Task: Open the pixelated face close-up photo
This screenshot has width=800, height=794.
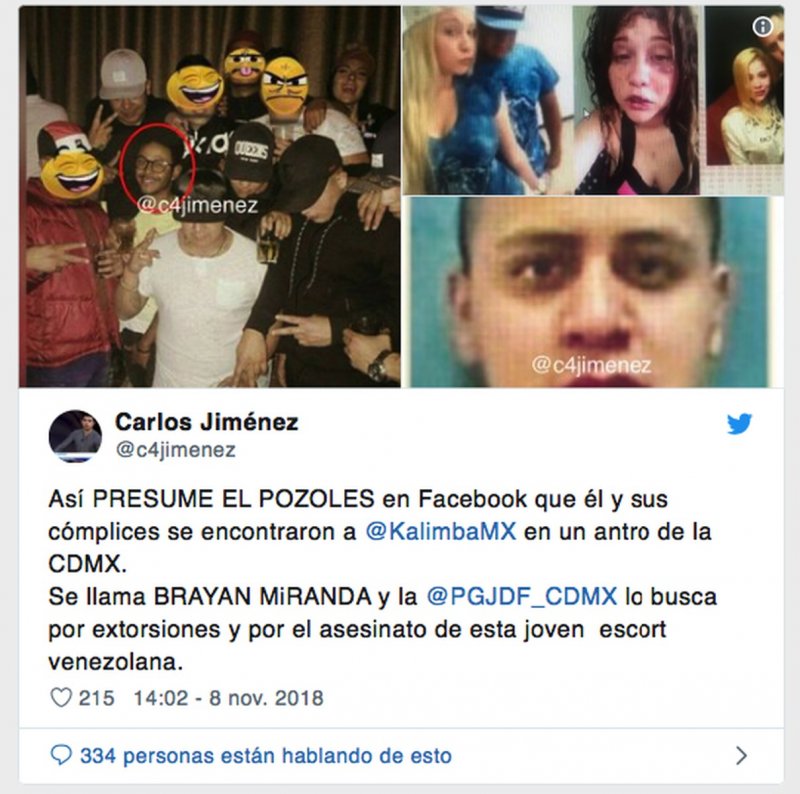Action: tap(593, 292)
